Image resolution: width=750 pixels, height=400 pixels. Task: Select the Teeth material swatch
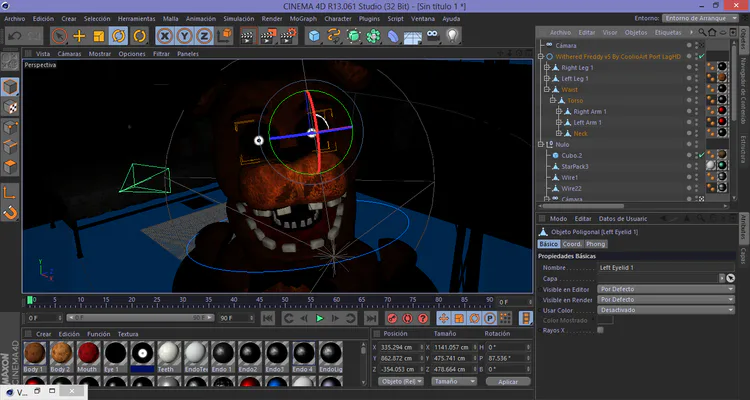pos(168,356)
